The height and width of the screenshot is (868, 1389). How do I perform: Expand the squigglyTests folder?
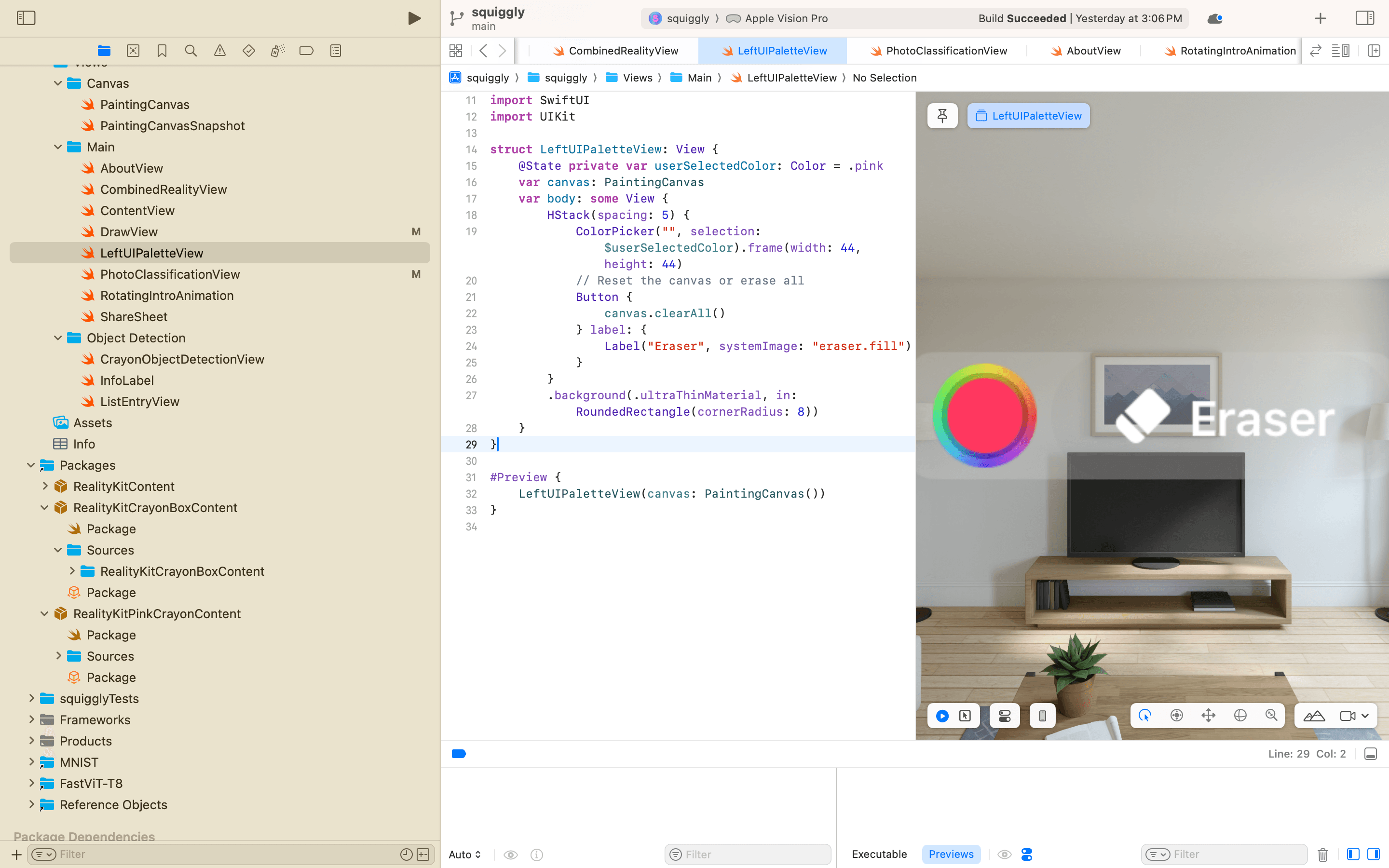[x=31, y=699]
